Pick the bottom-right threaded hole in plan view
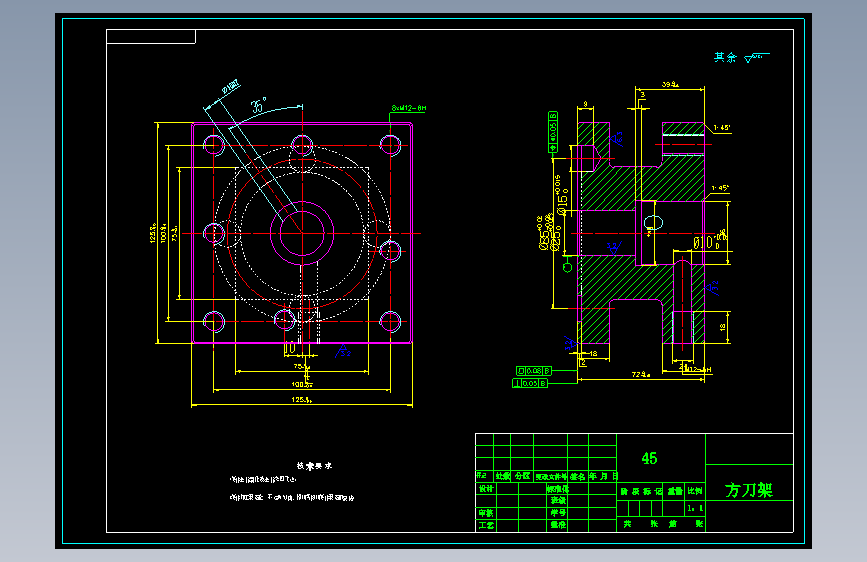This screenshot has width=867, height=562. pos(390,321)
